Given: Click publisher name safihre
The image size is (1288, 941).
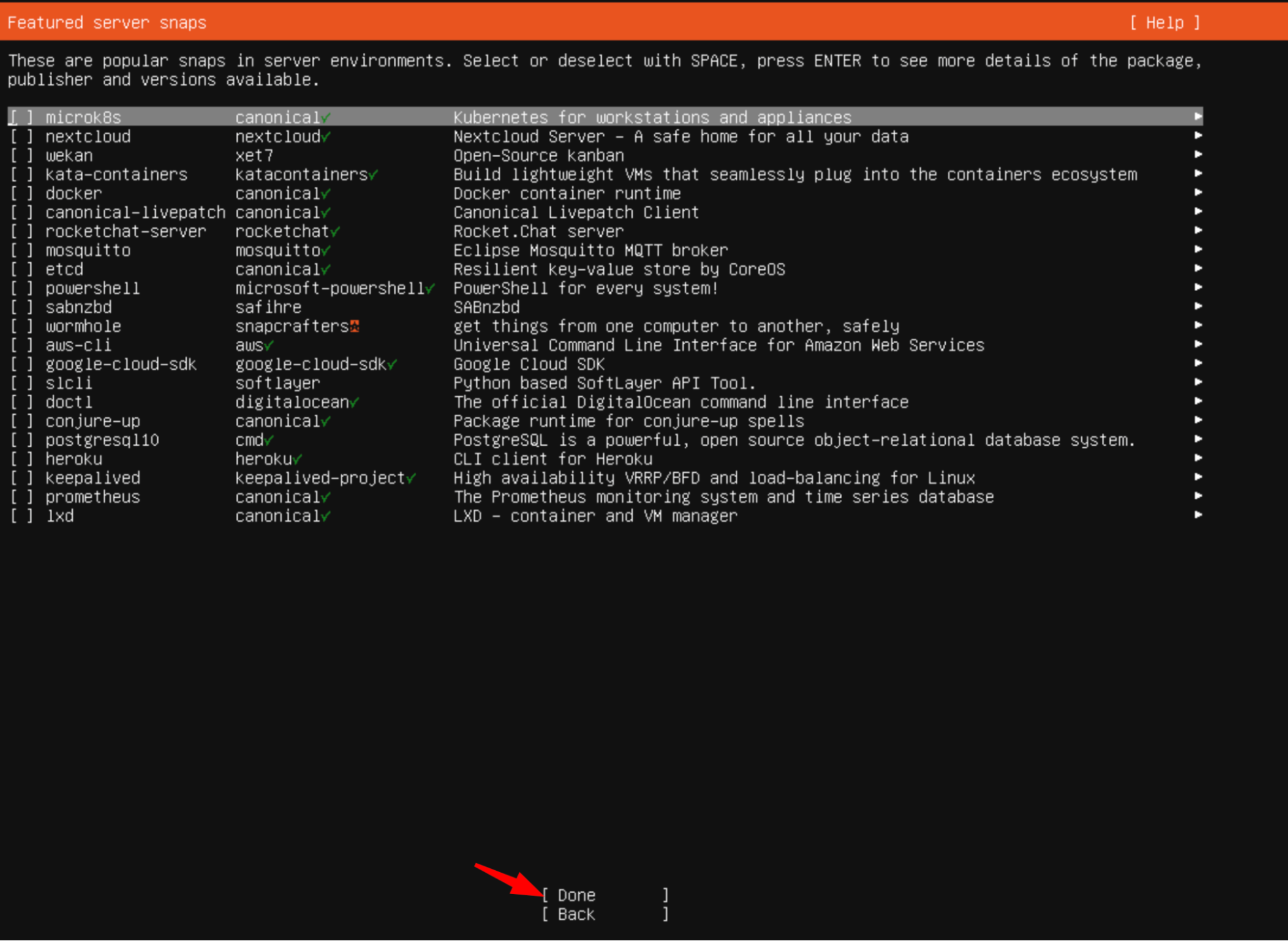Looking at the screenshot, I should 269,307.
